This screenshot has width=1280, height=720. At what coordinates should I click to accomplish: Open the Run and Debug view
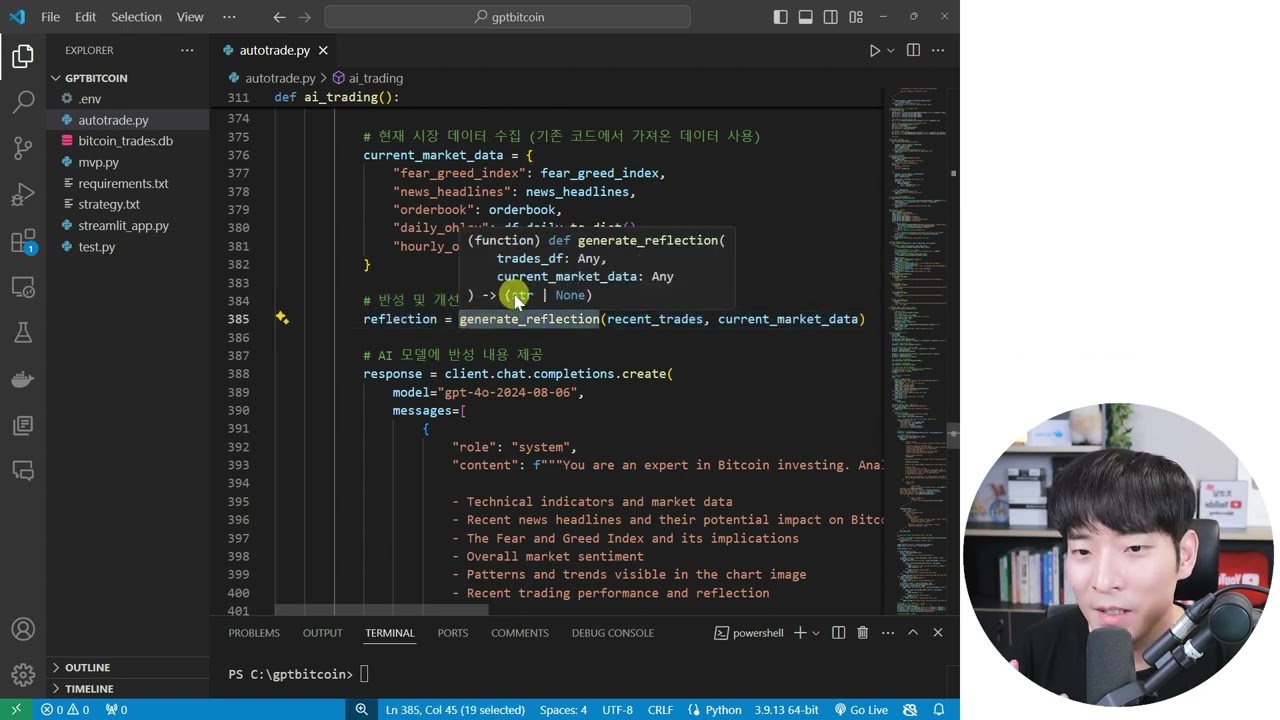pyautogui.click(x=22, y=195)
